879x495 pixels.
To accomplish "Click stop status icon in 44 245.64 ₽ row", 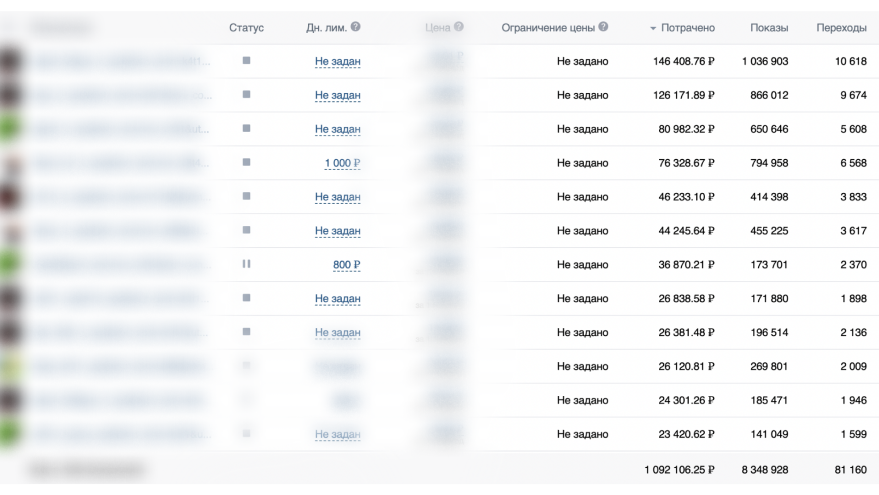I will (x=246, y=230).
